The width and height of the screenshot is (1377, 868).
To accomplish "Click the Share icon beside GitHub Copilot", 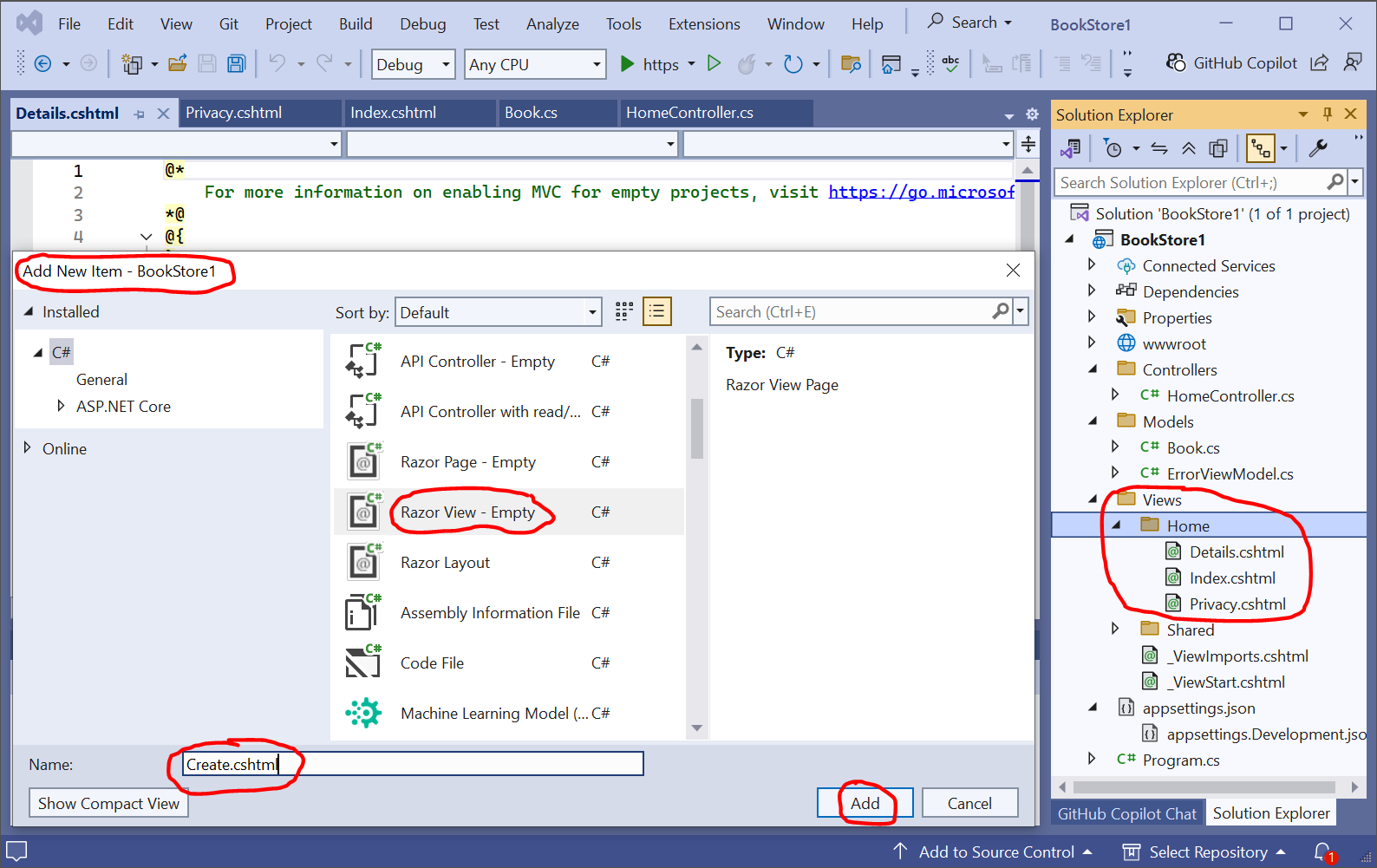I will pos(1319,62).
